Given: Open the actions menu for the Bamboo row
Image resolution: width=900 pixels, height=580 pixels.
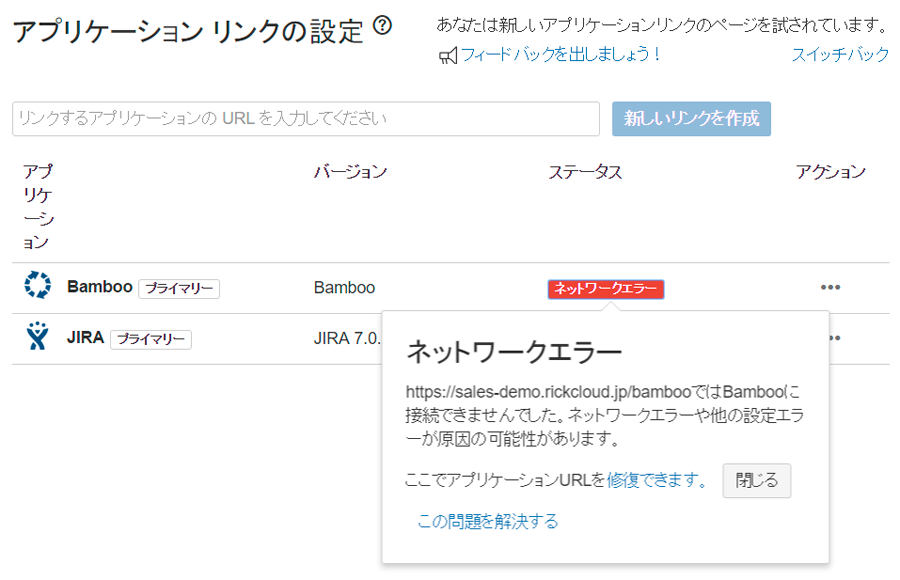Looking at the screenshot, I should [x=830, y=287].
